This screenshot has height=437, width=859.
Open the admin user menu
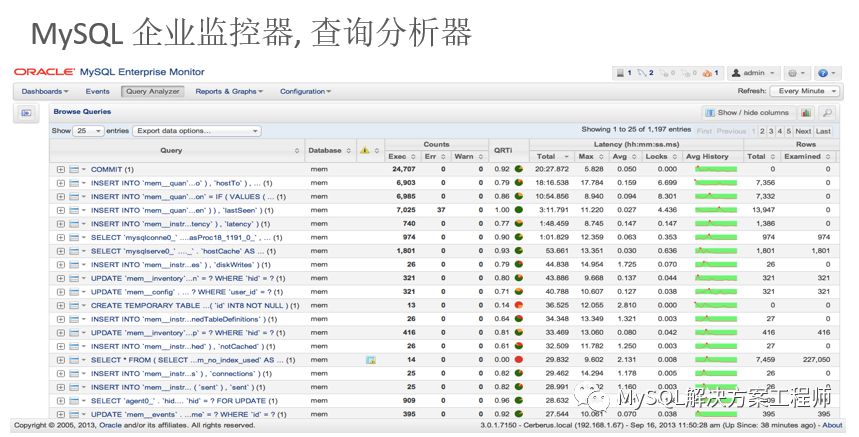tap(753, 73)
